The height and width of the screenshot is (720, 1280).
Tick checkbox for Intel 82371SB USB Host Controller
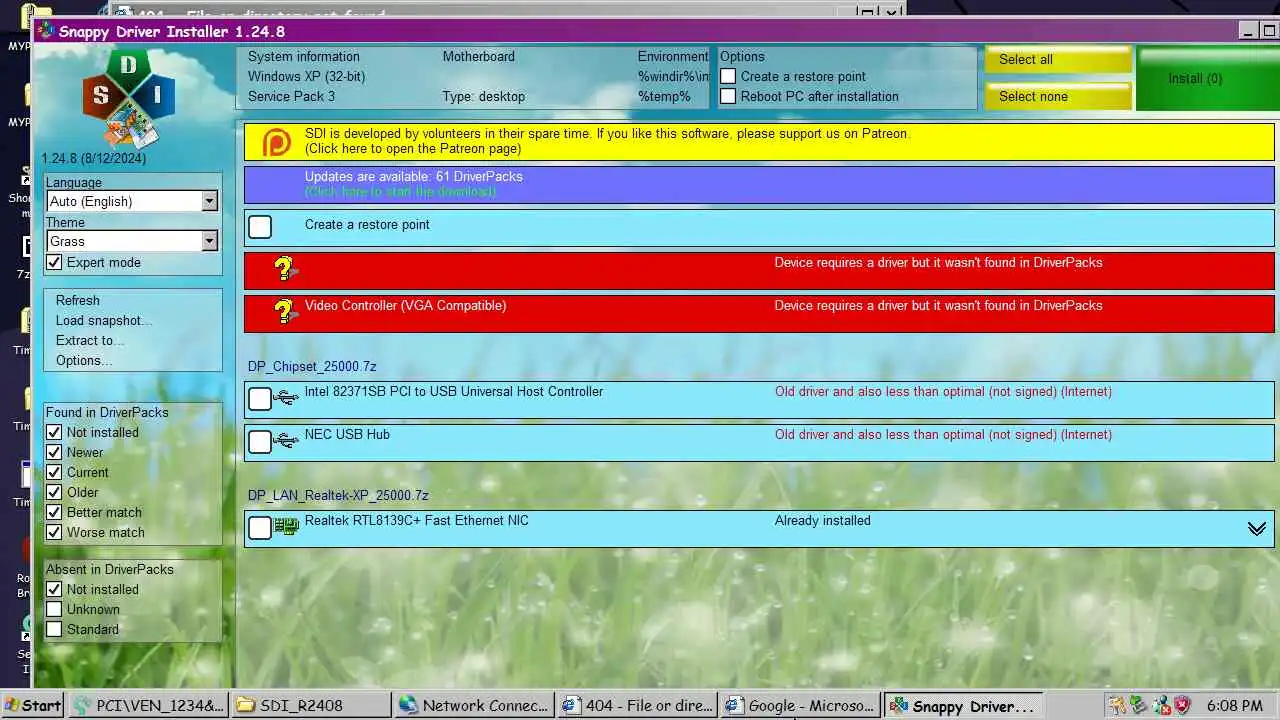click(260, 399)
